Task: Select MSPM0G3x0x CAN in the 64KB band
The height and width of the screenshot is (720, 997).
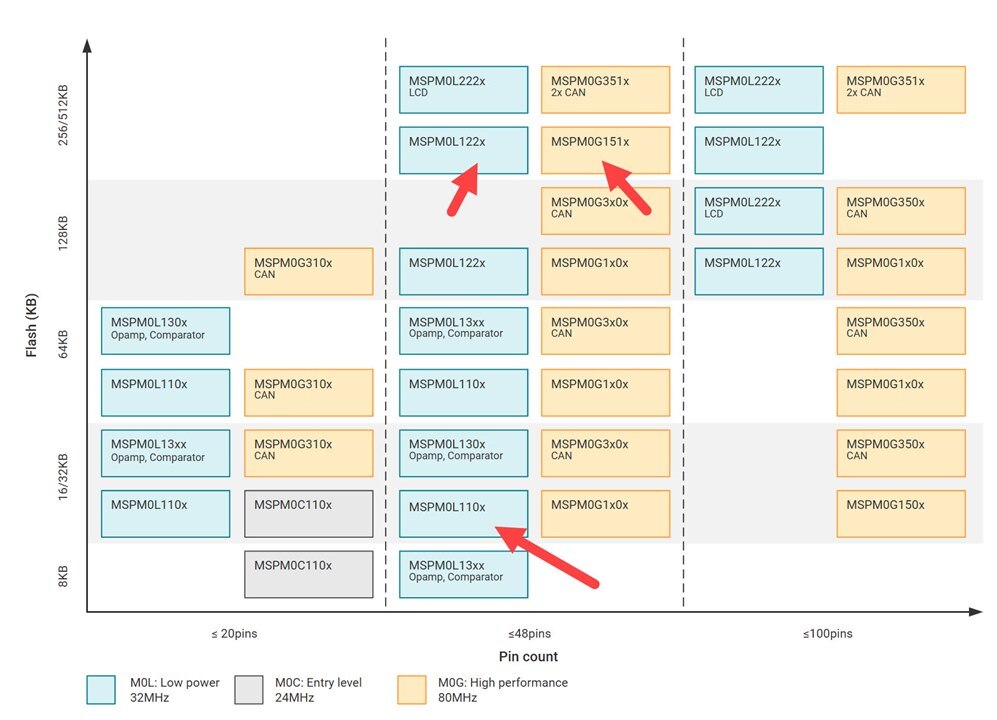Action: tap(605, 331)
